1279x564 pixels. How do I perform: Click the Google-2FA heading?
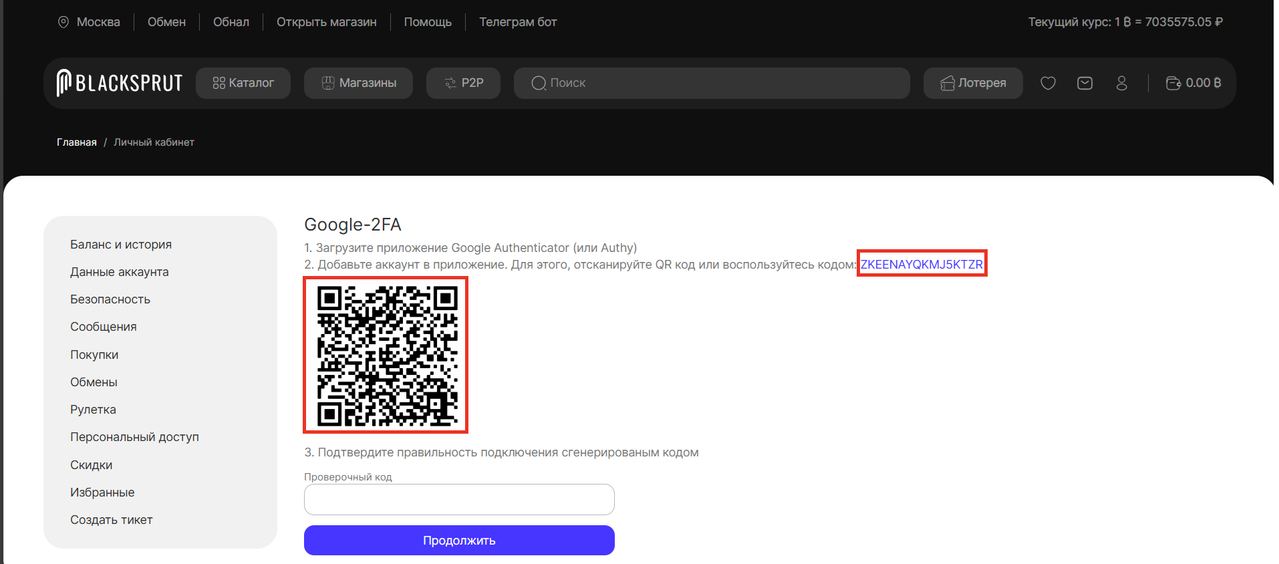pyautogui.click(x=353, y=225)
